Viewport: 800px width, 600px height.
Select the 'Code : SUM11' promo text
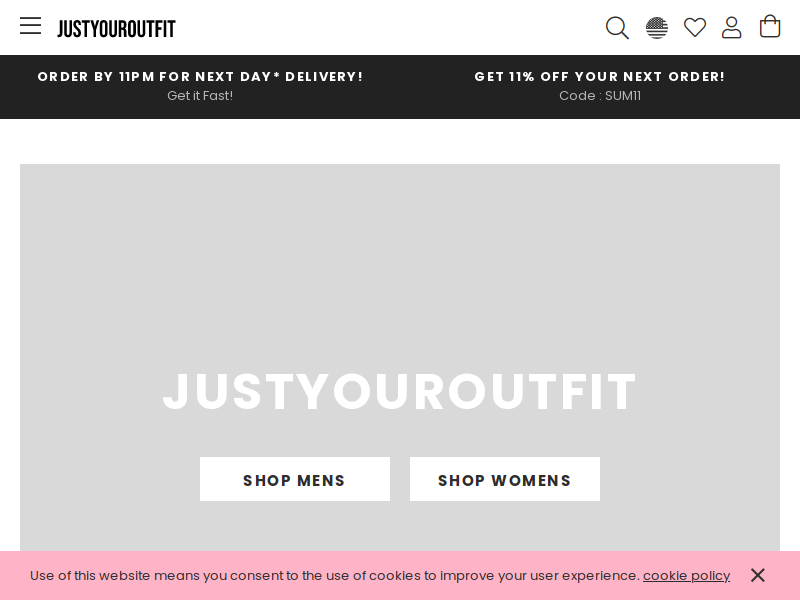(600, 95)
